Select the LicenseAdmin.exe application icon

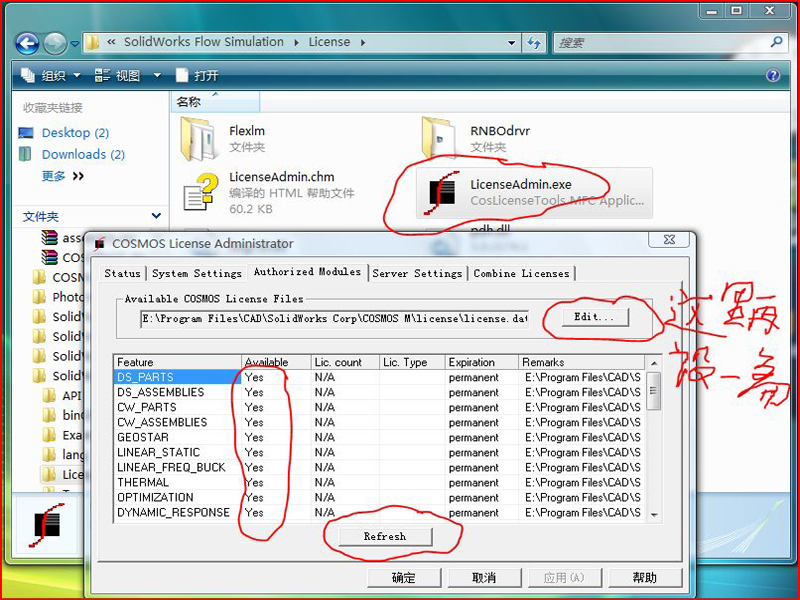click(x=442, y=193)
